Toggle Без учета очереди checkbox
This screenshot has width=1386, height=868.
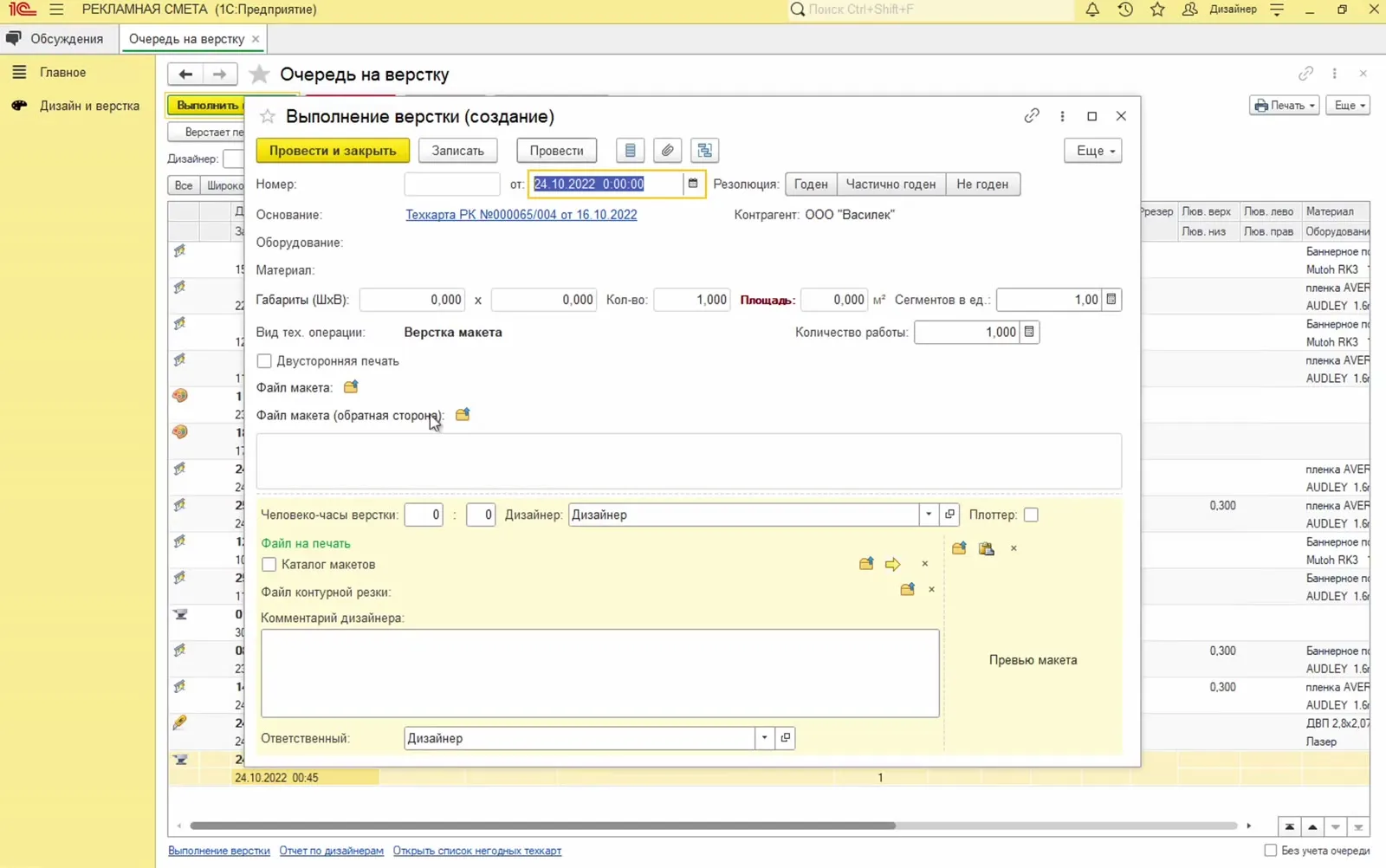point(1271,851)
